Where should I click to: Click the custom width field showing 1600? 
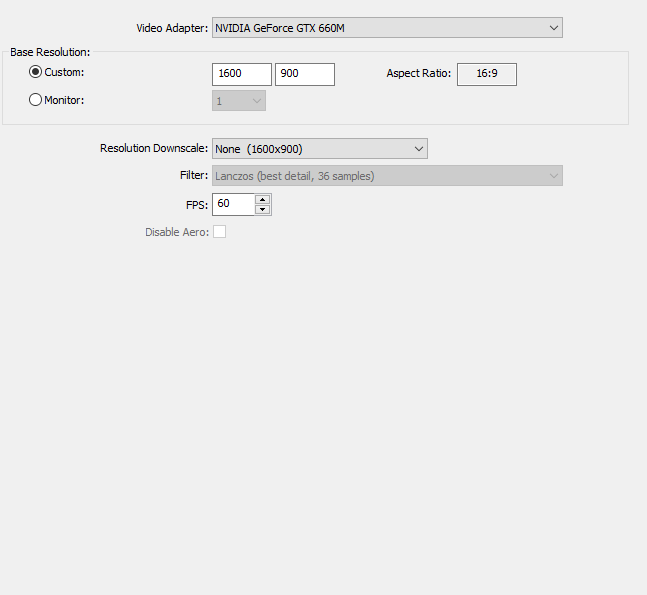coord(242,74)
